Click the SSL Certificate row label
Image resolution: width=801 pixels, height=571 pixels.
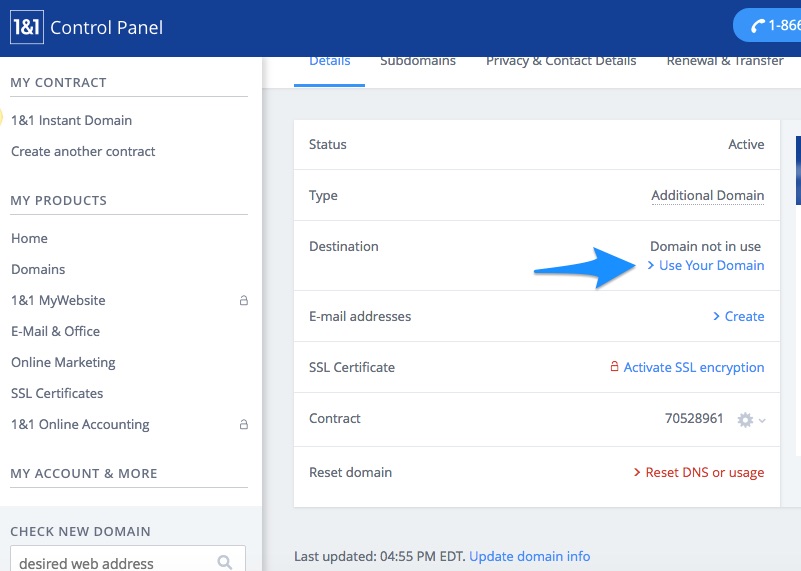352,368
